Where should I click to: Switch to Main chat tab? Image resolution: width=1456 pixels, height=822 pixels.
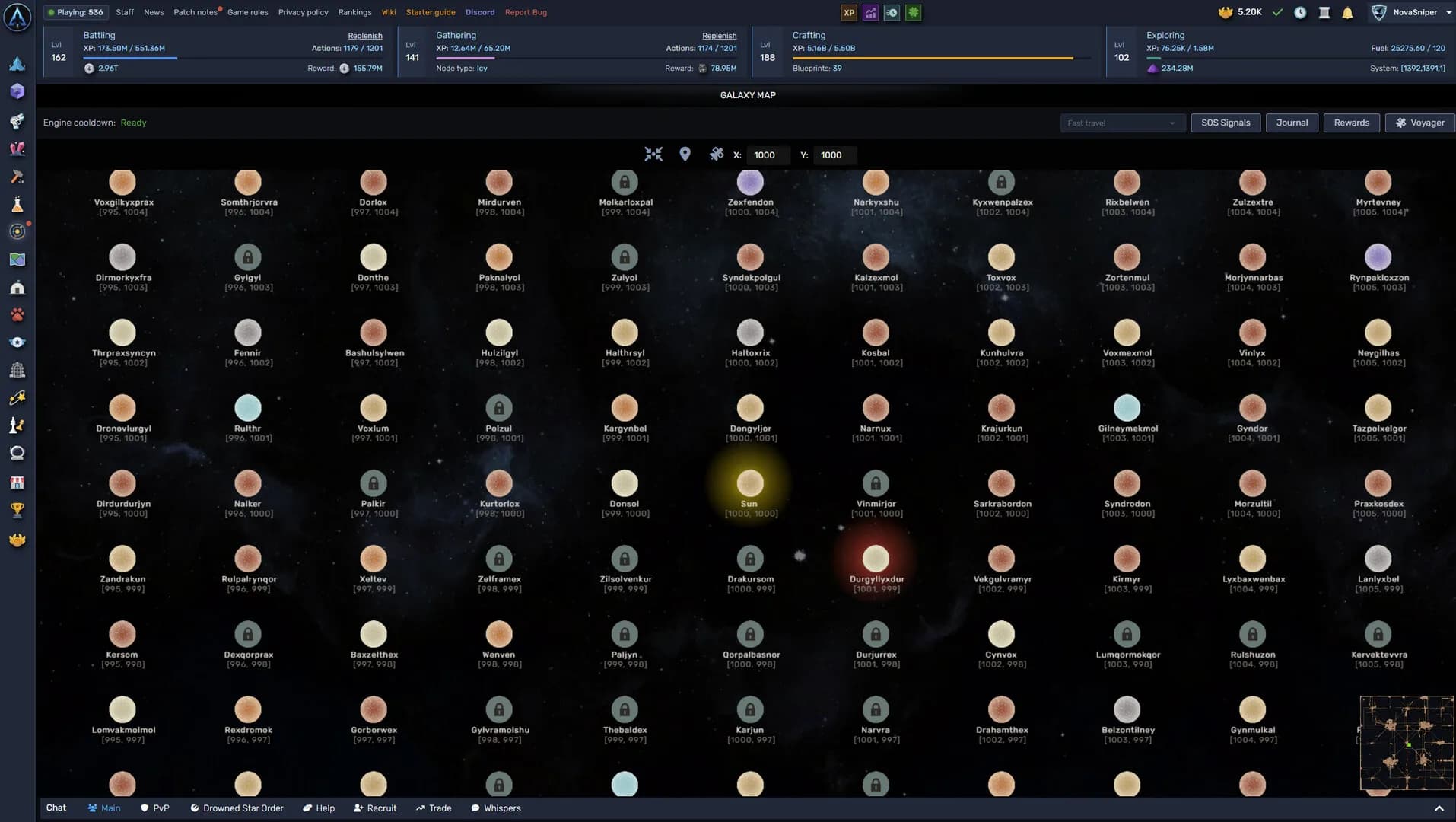103,808
